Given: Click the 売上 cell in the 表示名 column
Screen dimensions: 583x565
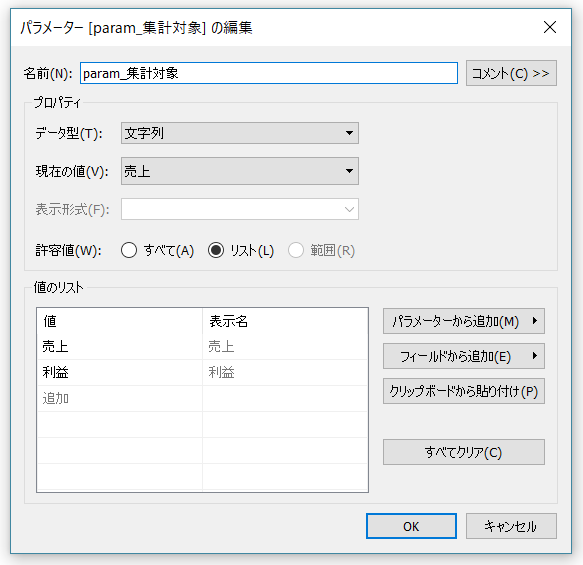Looking at the screenshot, I should point(285,346).
